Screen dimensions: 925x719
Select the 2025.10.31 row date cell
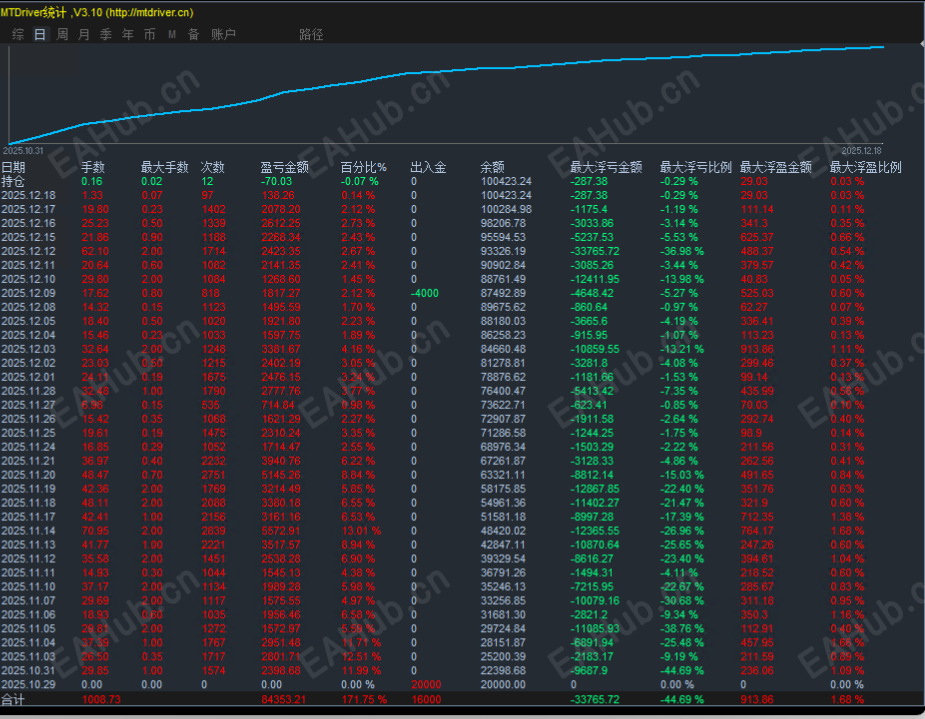[x=28, y=671]
